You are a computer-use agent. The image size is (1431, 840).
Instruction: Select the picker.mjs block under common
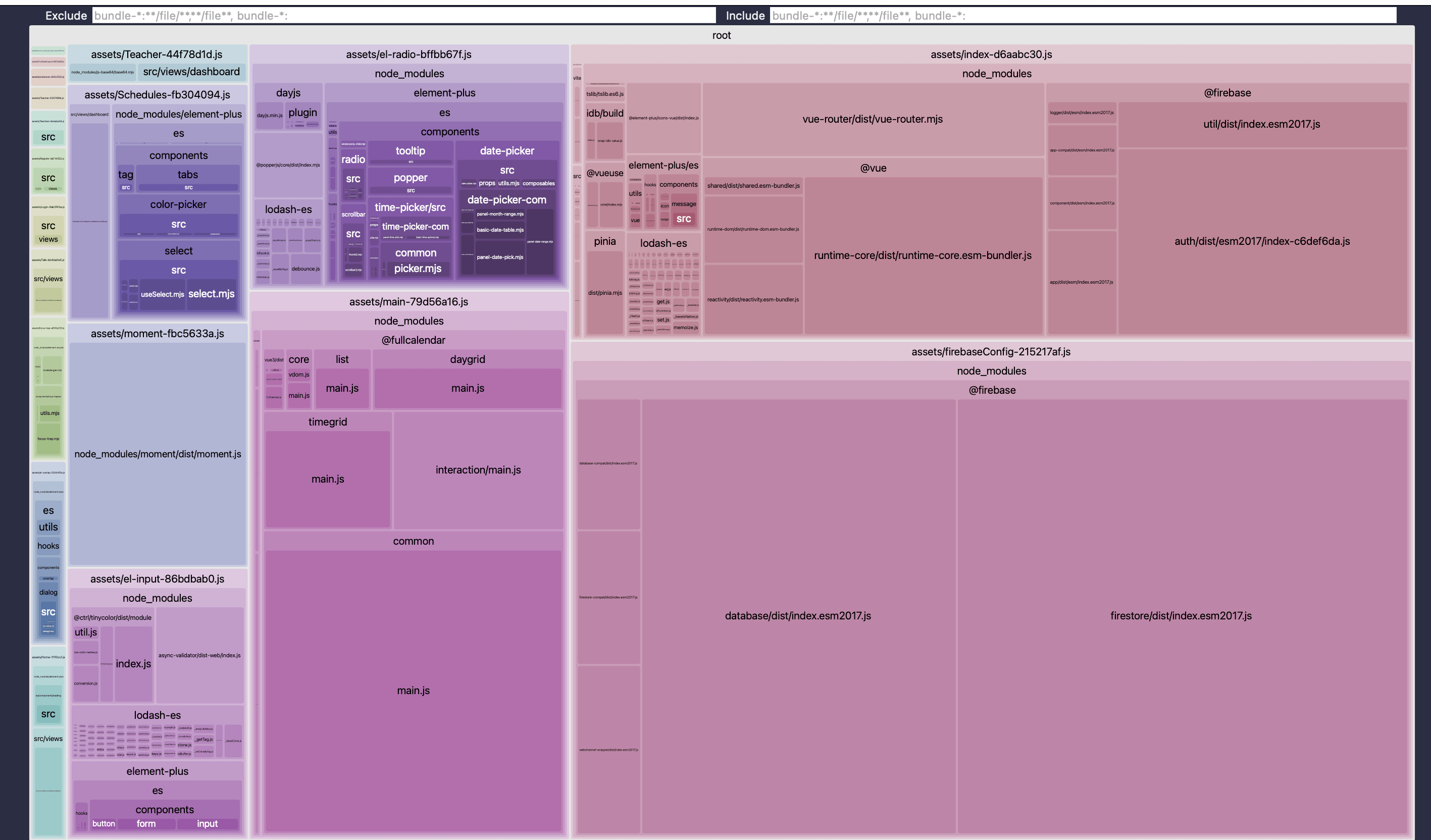418,269
